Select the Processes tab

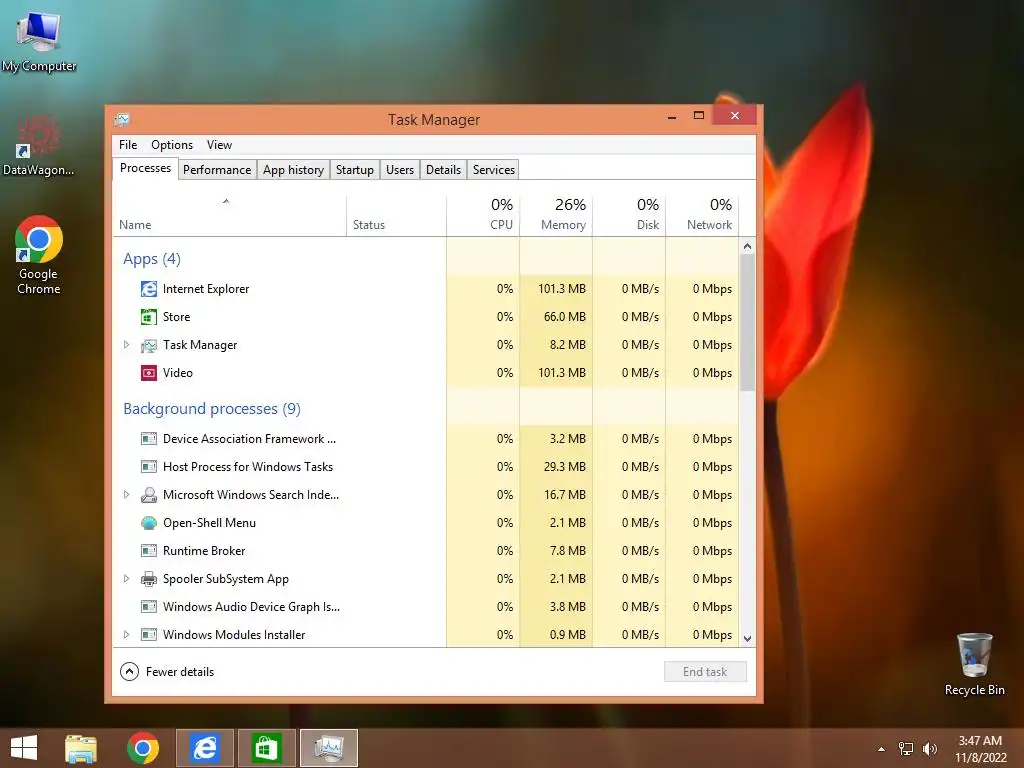pyautogui.click(x=146, y=168)
